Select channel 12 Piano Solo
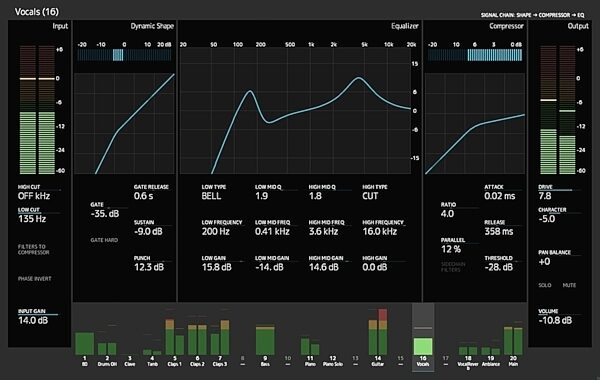Viewport: 600px width, 380px height. pos(333,361)
